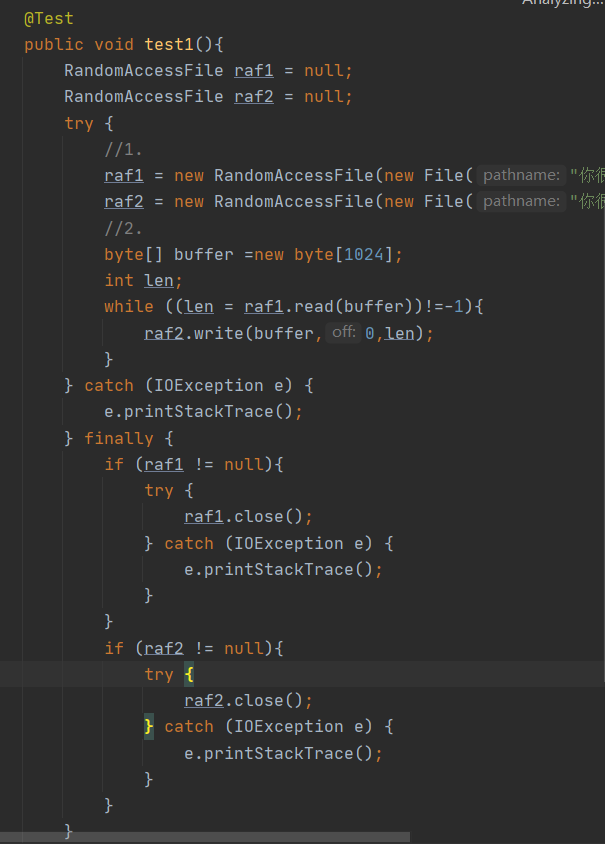Click the write call in raf2.write
605x844 pixels.
pyautogui.click(x=219, y=333)
